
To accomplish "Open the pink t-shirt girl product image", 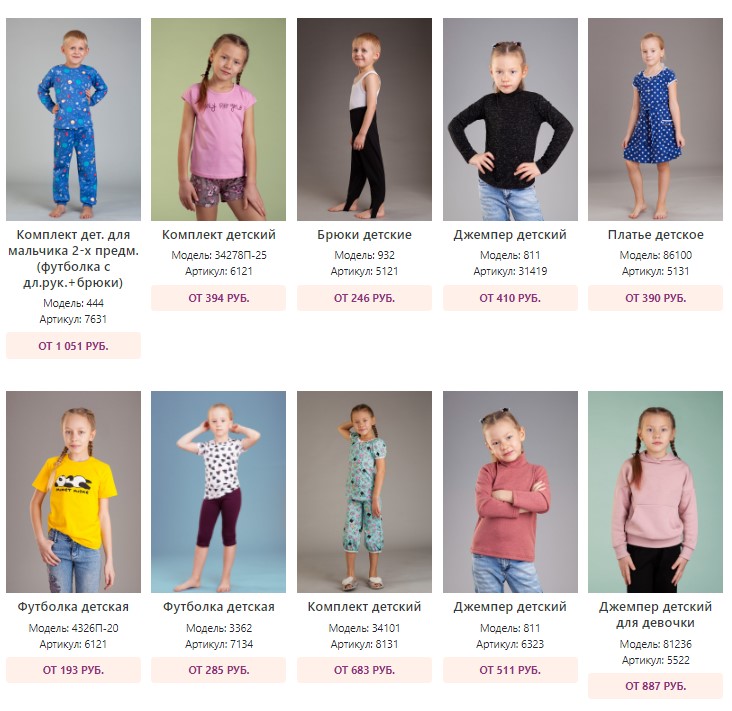I will coord(218,119).
